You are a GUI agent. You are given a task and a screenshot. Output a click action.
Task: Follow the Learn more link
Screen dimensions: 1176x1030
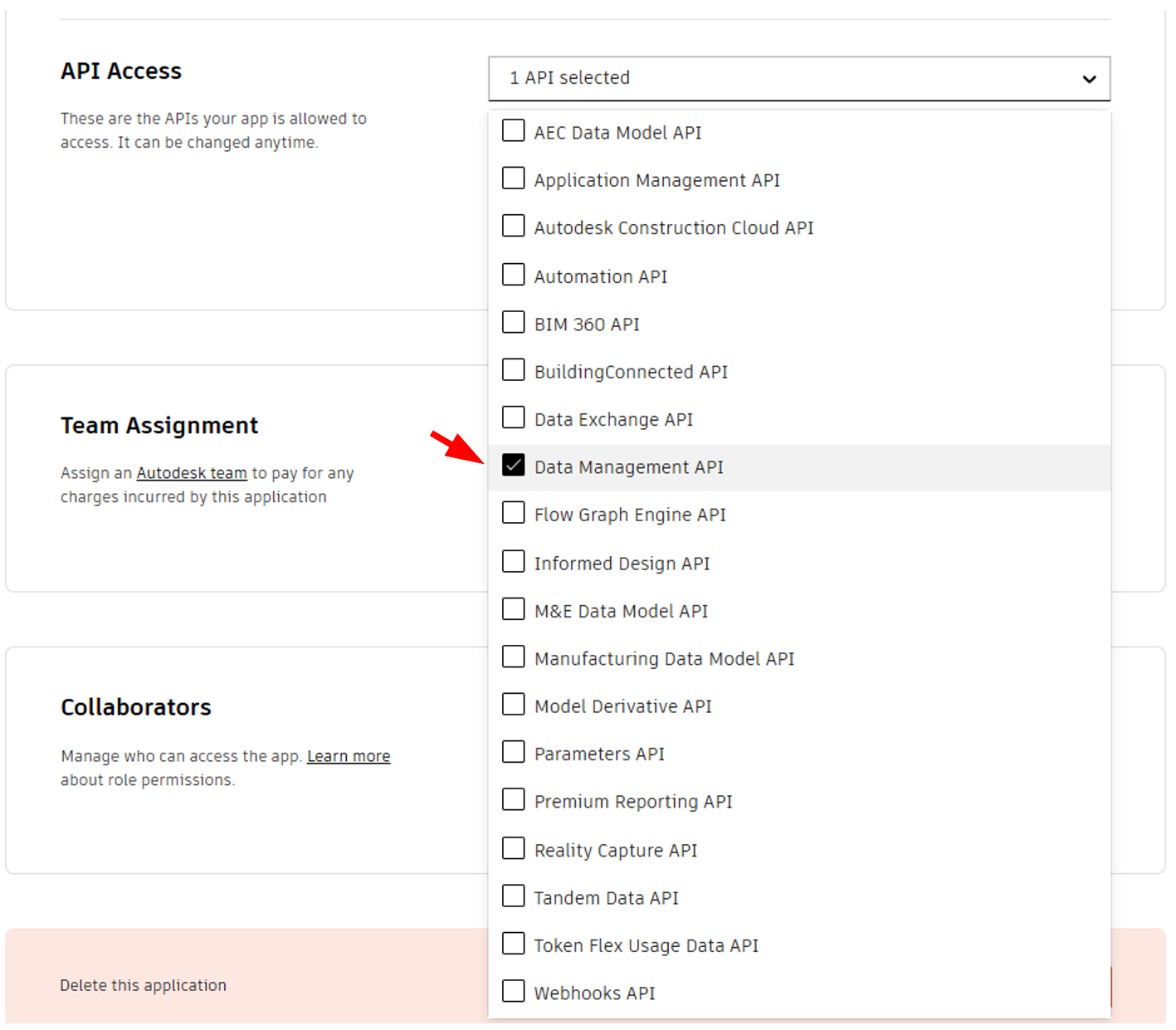[x=349, y=756]
